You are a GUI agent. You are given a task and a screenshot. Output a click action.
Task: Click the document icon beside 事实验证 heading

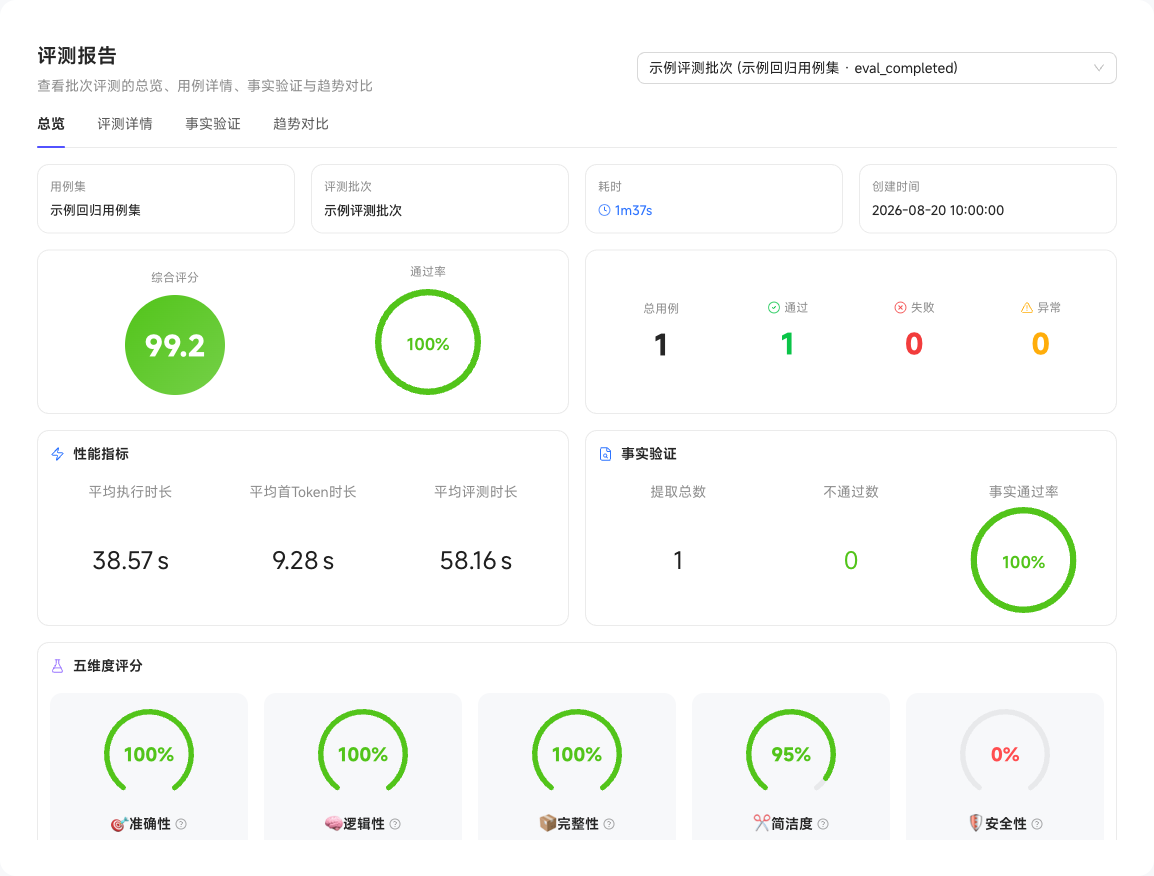605,454
